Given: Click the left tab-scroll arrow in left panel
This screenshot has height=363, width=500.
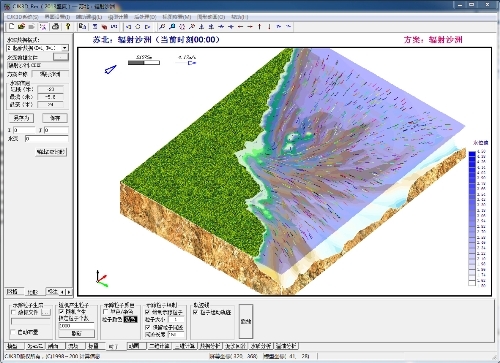Looking at the screenshot, I should point(62,292).
